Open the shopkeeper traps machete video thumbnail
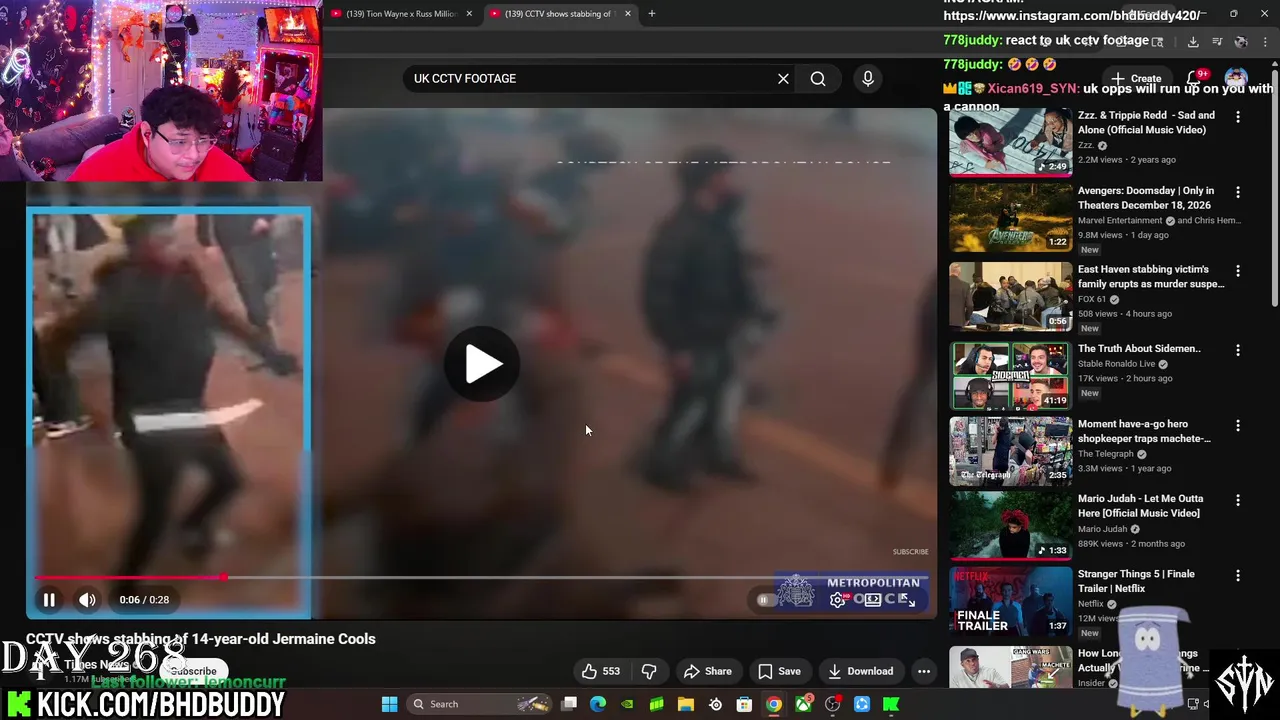The width and height of the screenshot is (1280, 720). (1010, 451)
